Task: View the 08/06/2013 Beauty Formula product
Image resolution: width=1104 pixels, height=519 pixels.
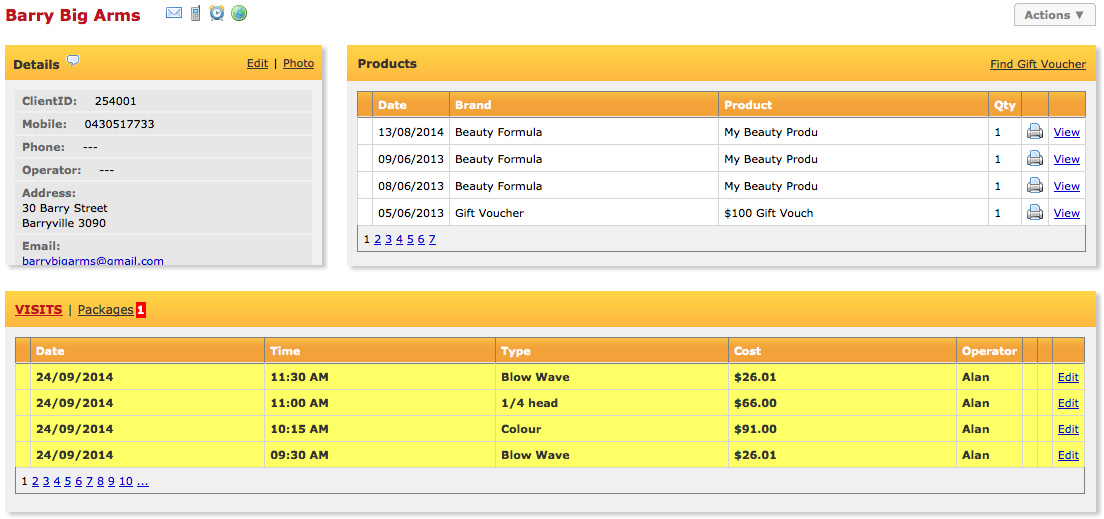Action: 1066,186
